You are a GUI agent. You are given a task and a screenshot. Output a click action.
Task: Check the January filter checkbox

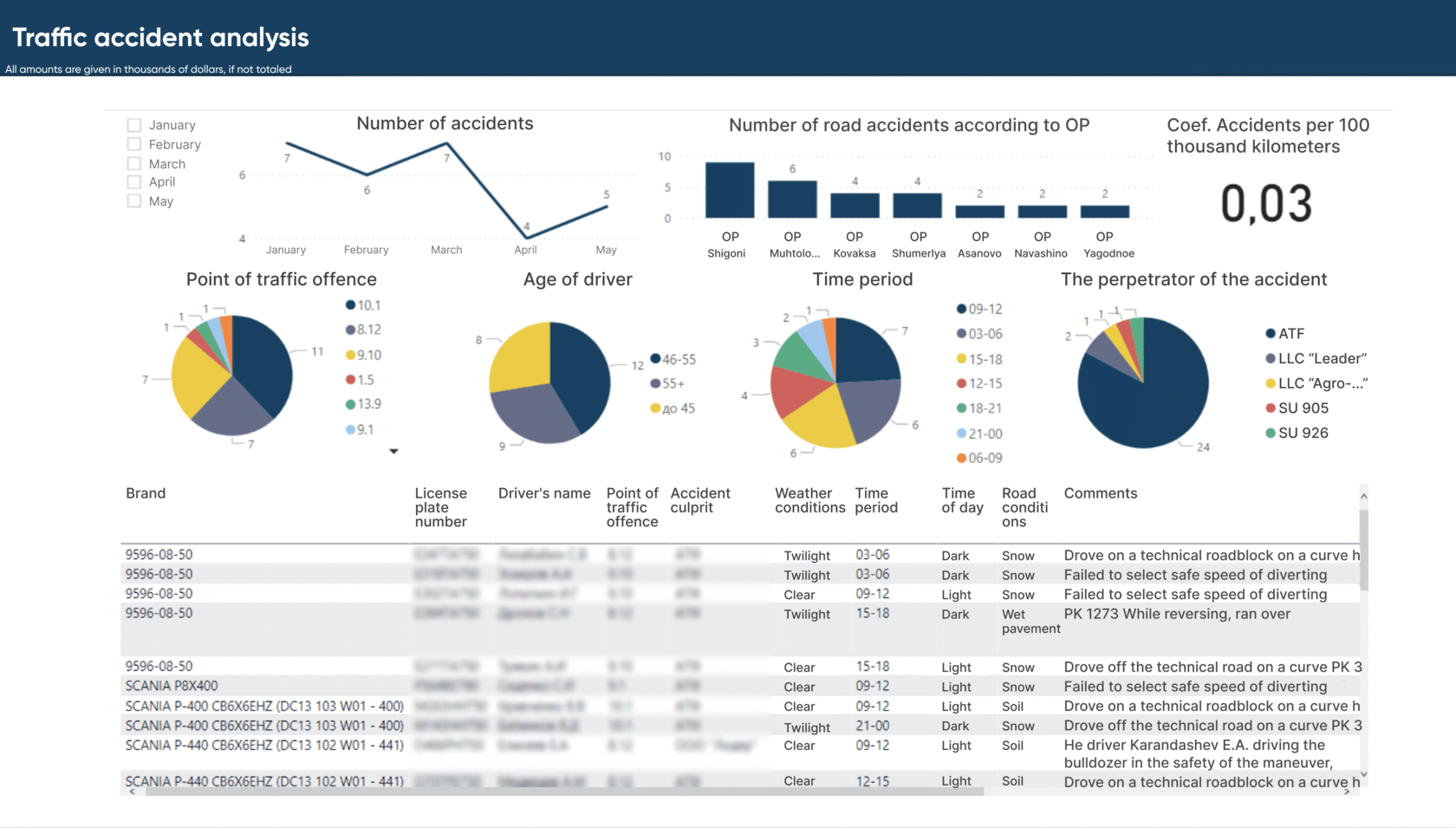point(134,124)
